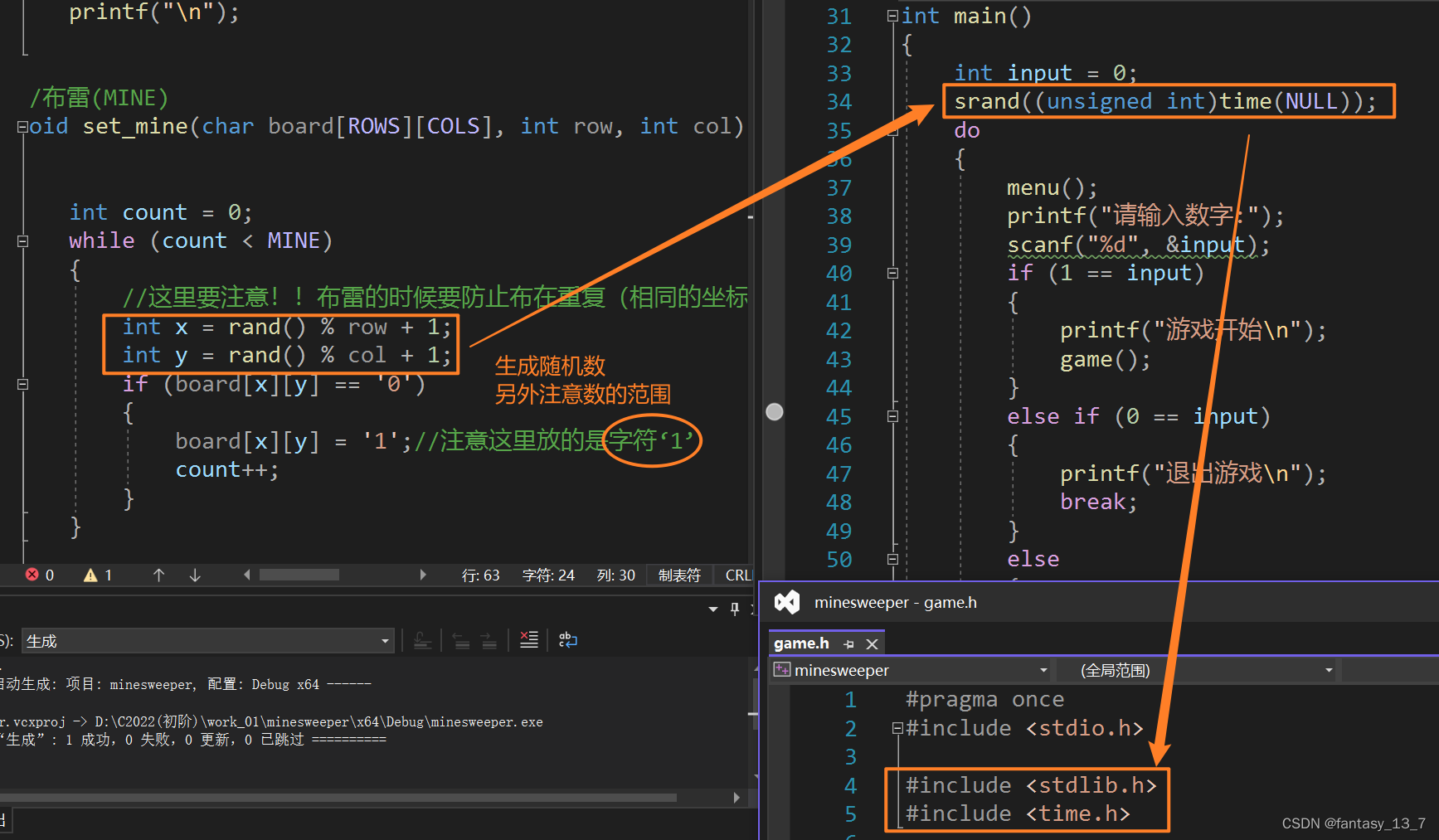Click the Visual Studio logo in game.h window
This screenshot has height=840, width=1439.
click(787, 602)
